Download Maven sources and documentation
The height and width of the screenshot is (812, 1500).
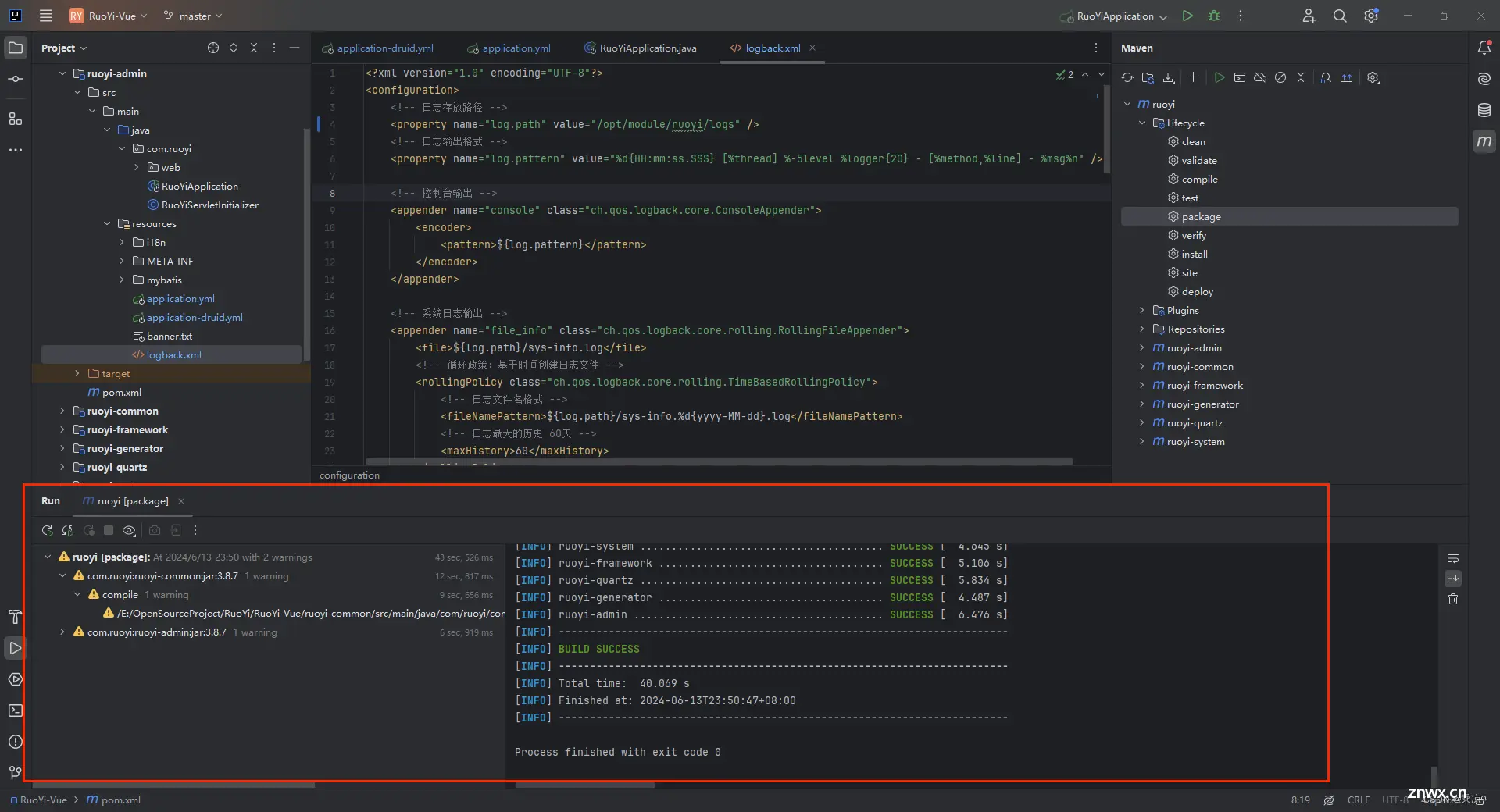[1169, 77]
